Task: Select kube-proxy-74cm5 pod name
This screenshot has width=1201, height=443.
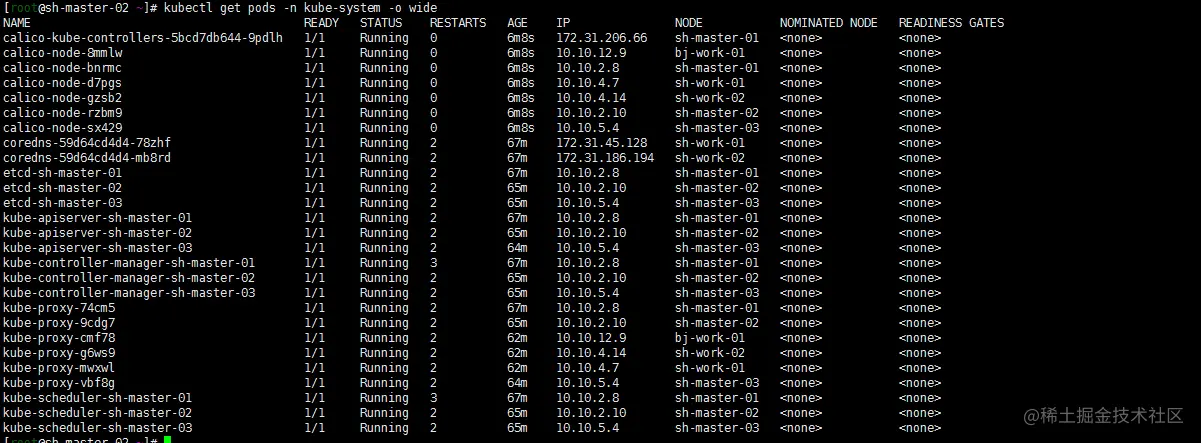Action: [59, 308]
